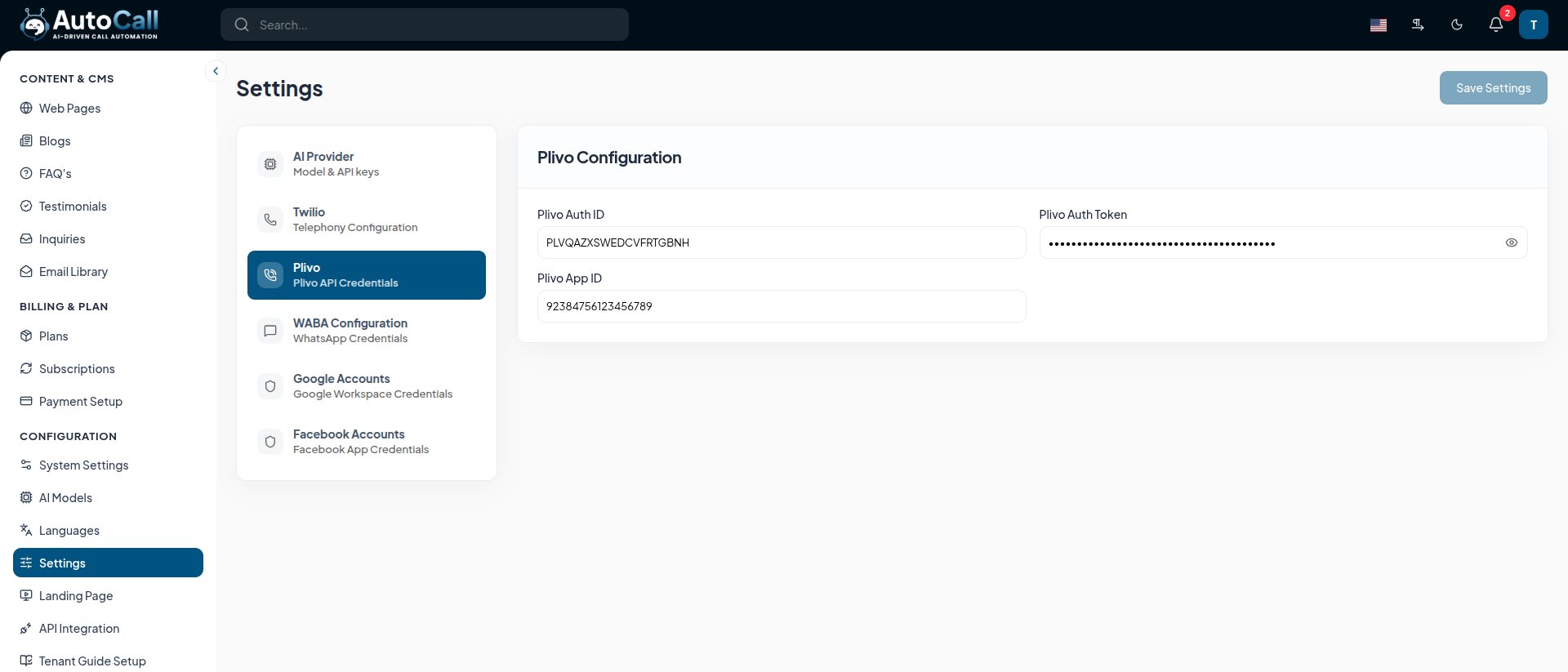Screen dimensions: 1568x672
Task: Click the Save Settings button
Action: (x=1493, y=88)
